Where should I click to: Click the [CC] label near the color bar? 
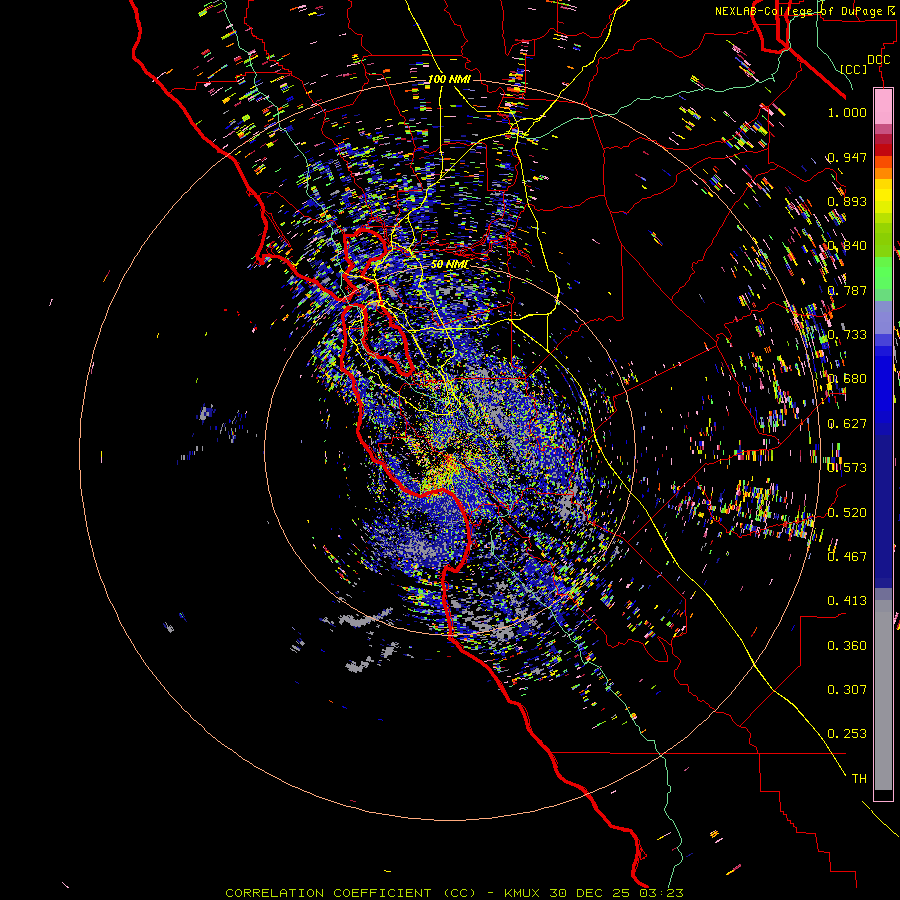(x=854, y=70)
